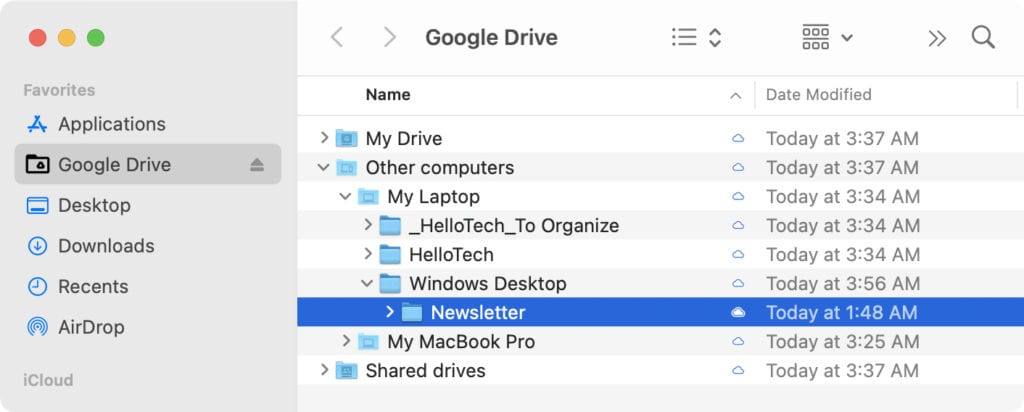Select the My Laptop row
Screen dimensions: 1024x412
[x=660, y=196]
